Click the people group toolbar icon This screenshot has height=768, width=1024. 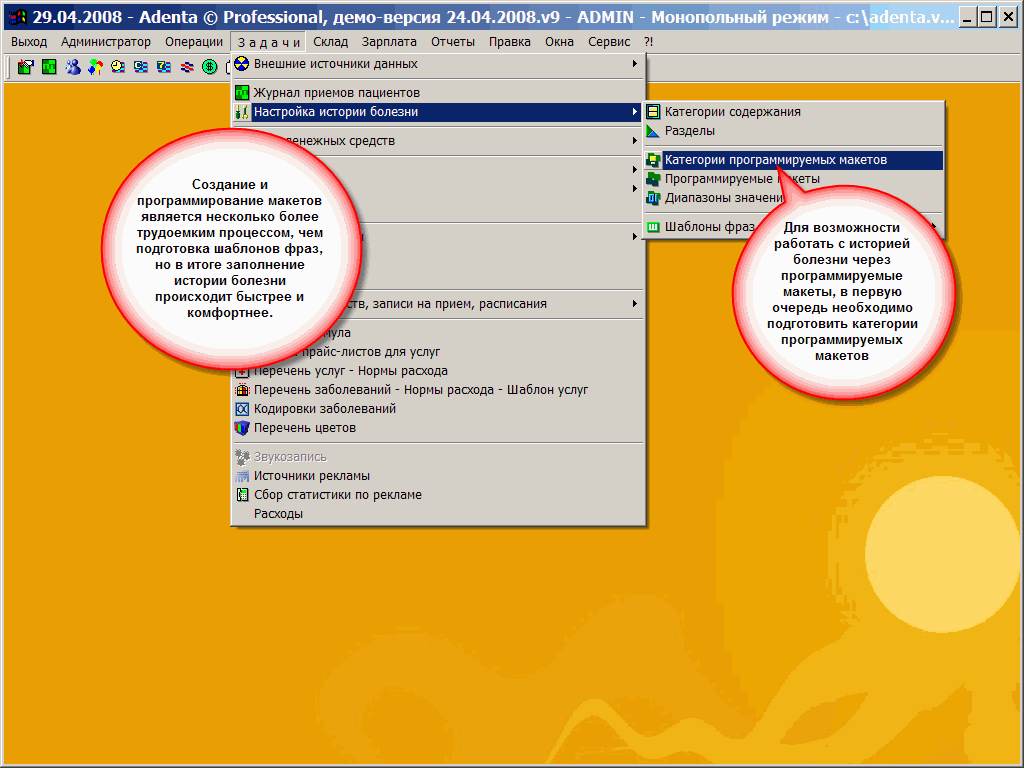(x=72, y=67)
